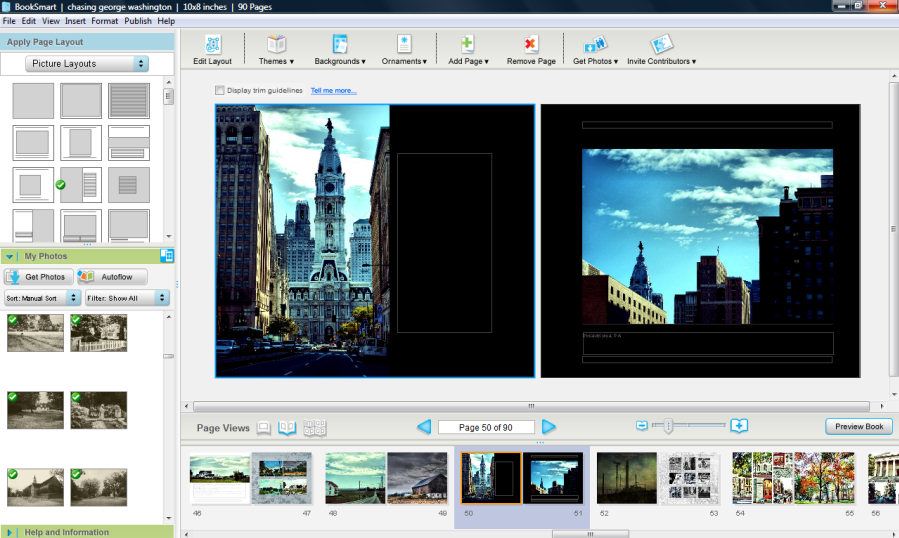The height and width of the screenshot is (538, 899).
Task: Click the Preview Book button
Action: pos(858,427)
